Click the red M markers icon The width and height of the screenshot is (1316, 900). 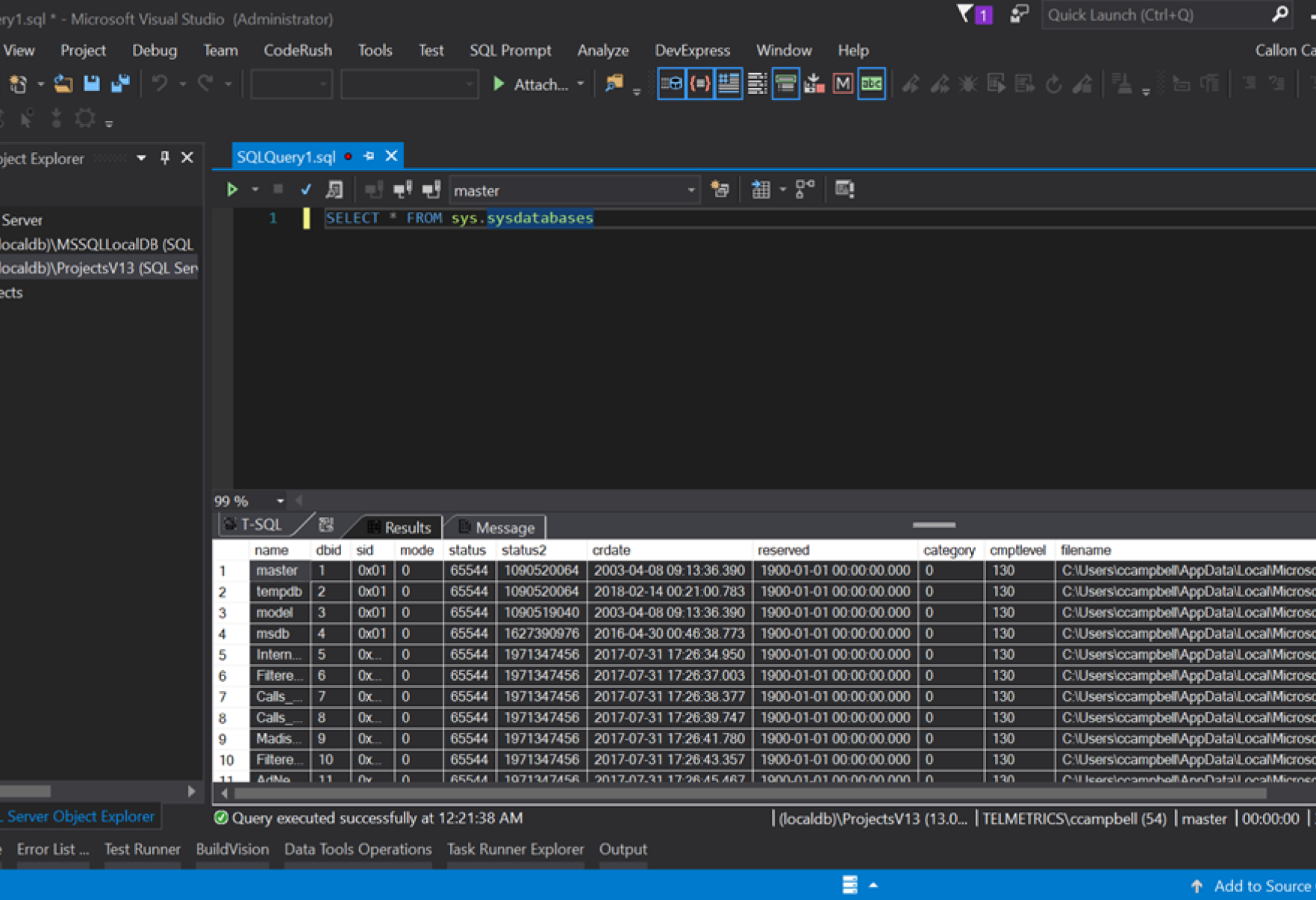point(843,84)
